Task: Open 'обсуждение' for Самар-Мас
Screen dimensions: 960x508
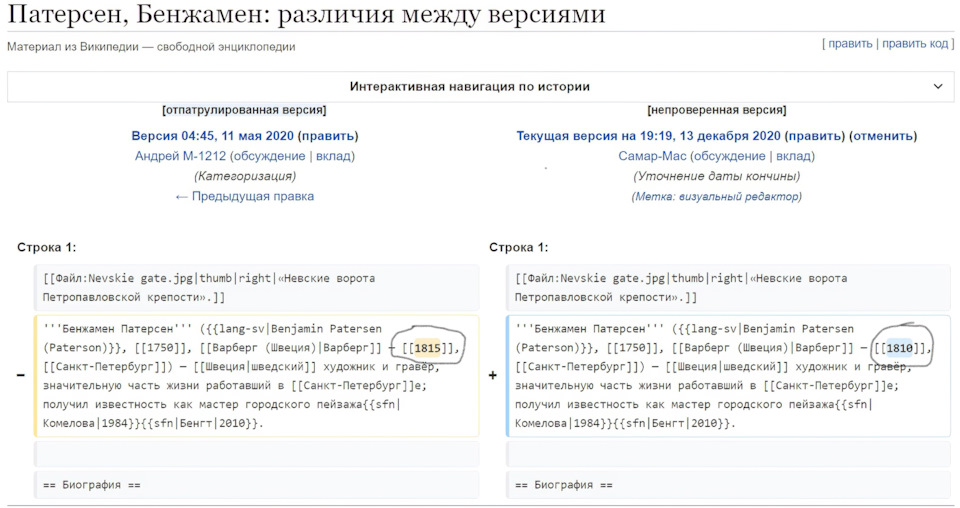Action: (730, 156)
